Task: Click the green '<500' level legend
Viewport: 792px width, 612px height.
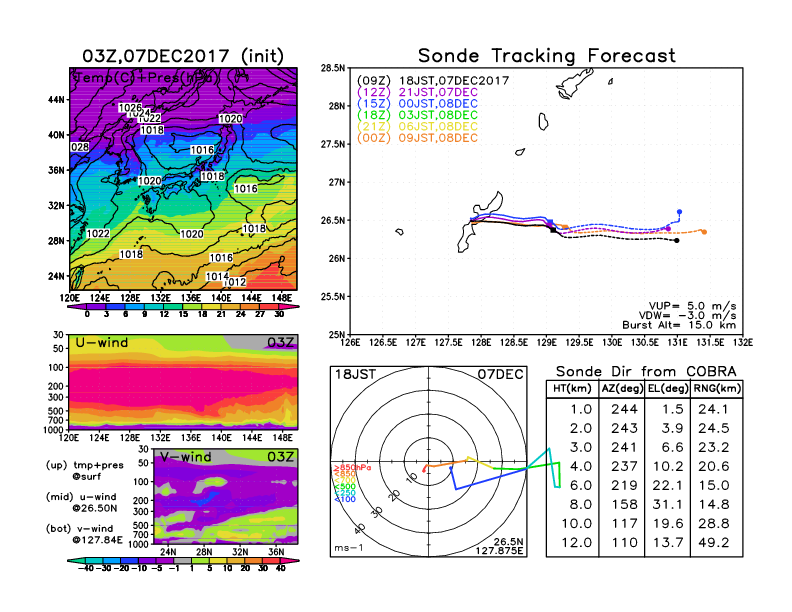Action: (x=344, y=486)
